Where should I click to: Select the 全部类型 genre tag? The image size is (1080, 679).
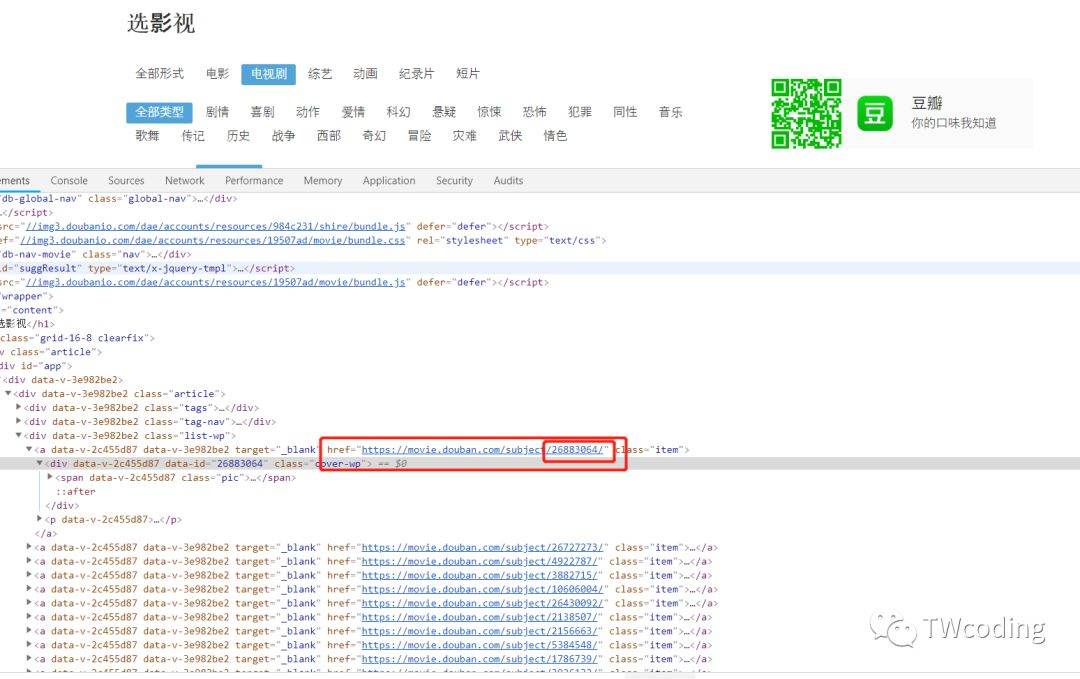pos(159,112)
